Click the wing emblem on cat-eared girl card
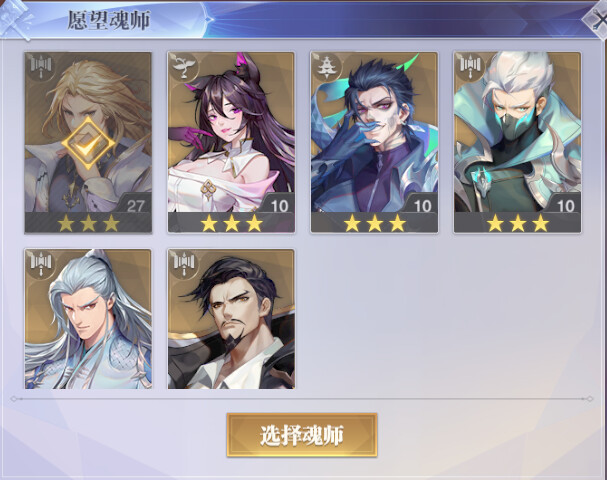Image resolution: width=607 pixels, height=480 pixels. pyautogui.click(x=184, y=68)
